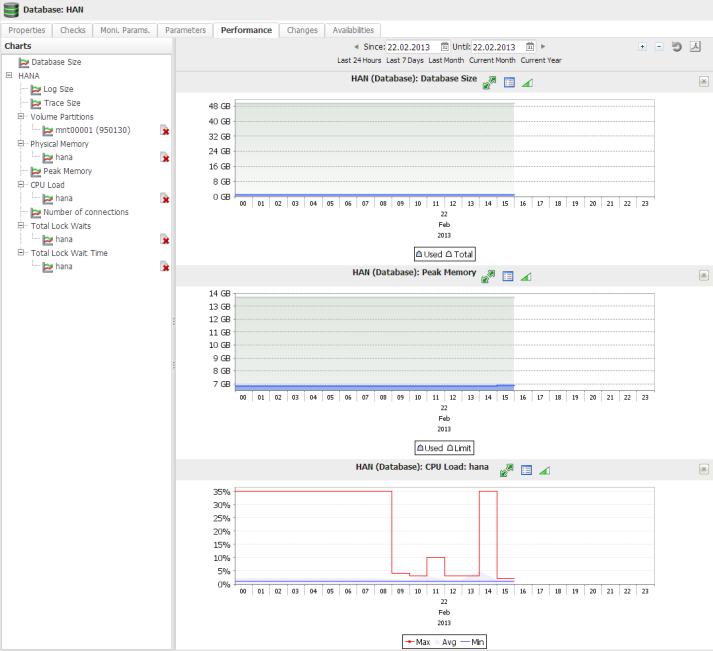This screenshot has height=651, width=713.
Task: Show the Last 7 Days range
Action: (405, 60)
